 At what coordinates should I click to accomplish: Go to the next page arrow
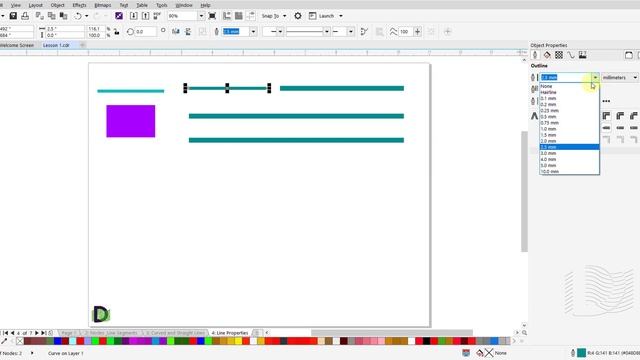point(37,333)
